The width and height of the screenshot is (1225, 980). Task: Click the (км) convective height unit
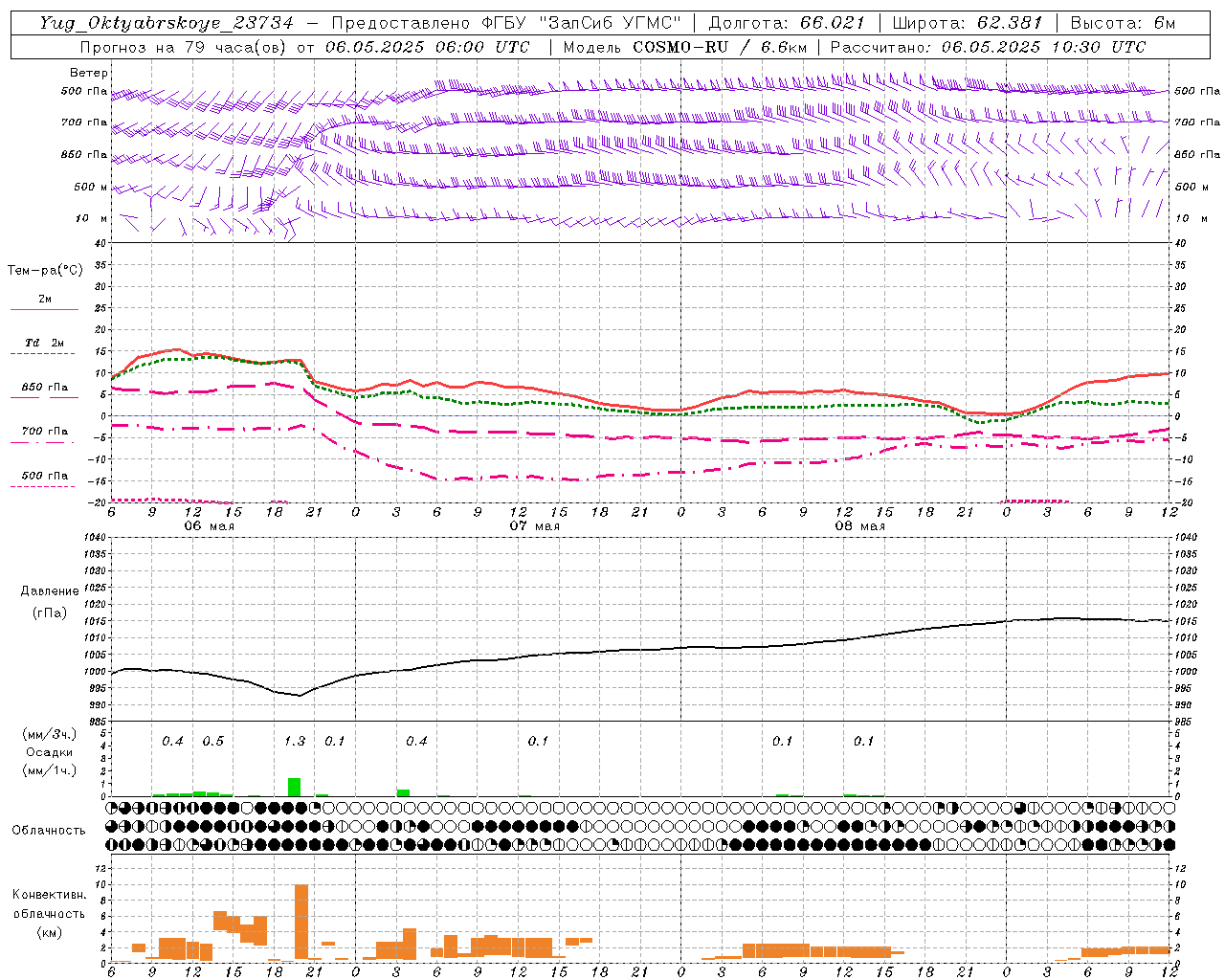coord(49,931)
